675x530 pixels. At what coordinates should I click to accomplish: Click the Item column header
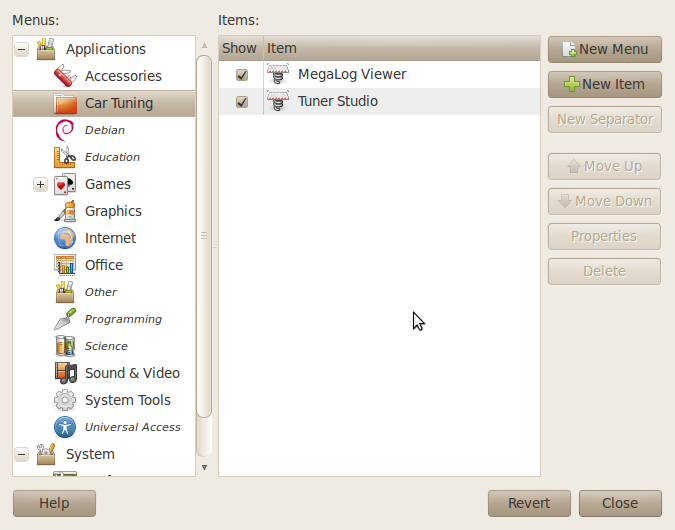point(402,48)
